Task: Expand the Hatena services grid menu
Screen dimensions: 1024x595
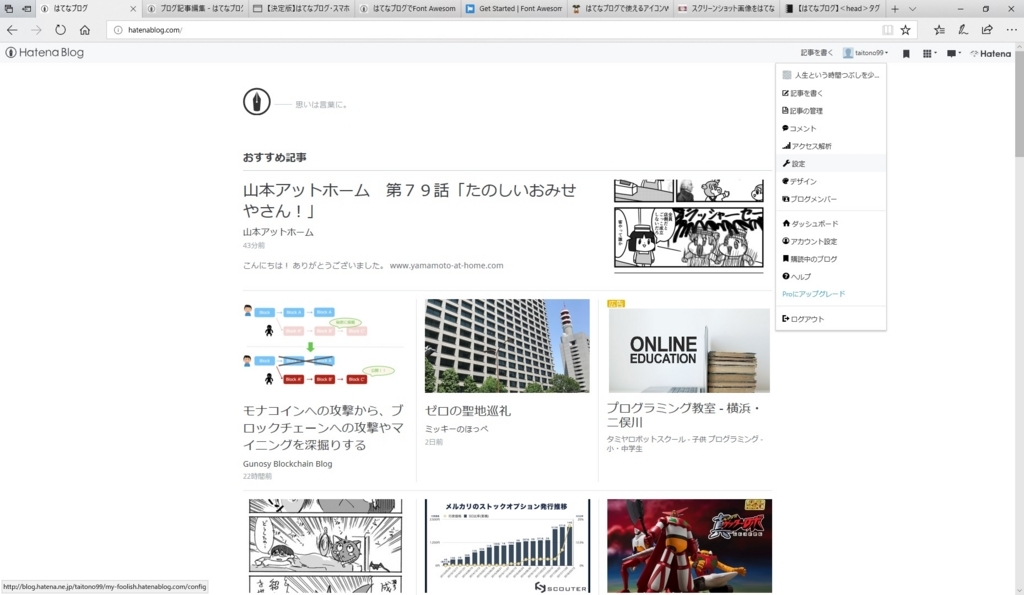Action: click(929, 54)
